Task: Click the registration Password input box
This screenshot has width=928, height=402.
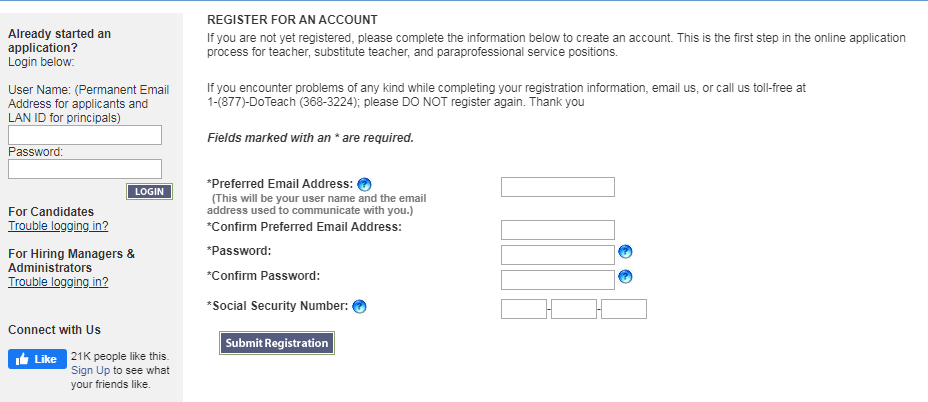Action: coord(558,255)
